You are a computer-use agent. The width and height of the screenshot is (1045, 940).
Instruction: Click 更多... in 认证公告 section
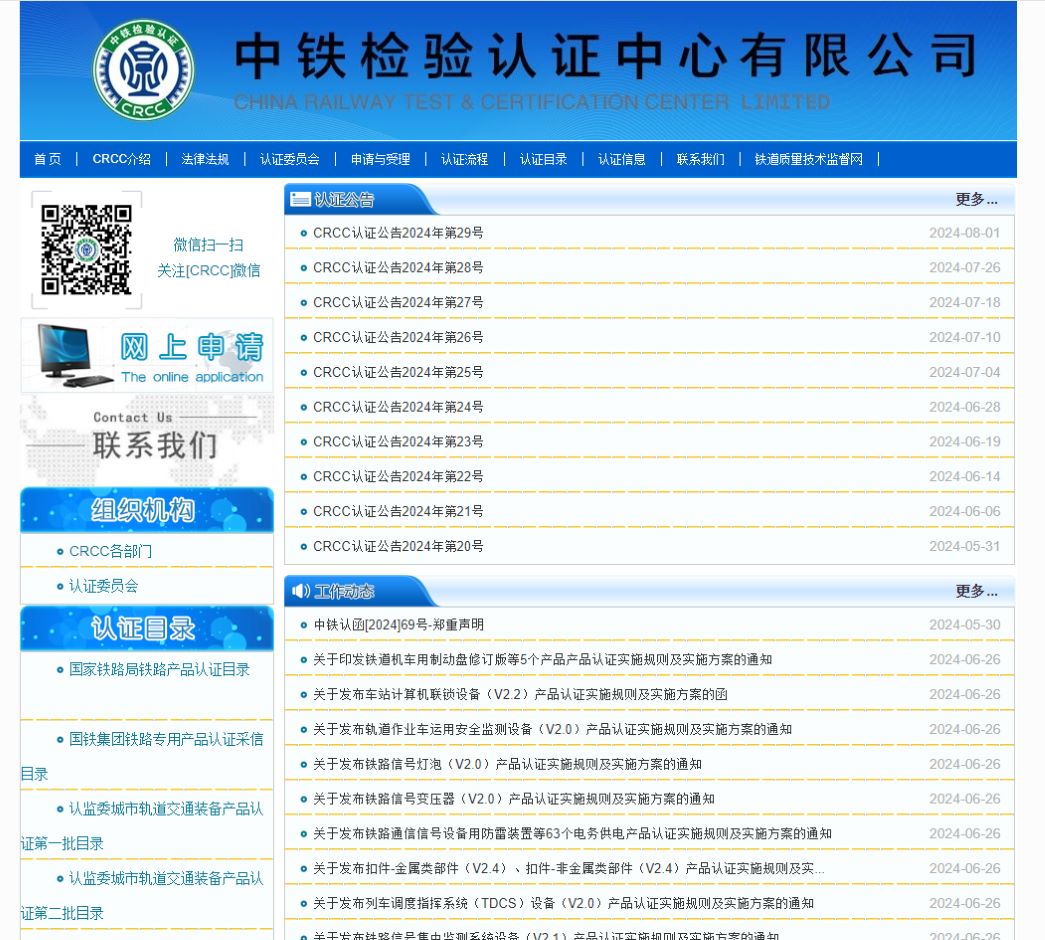coord(976,199)
